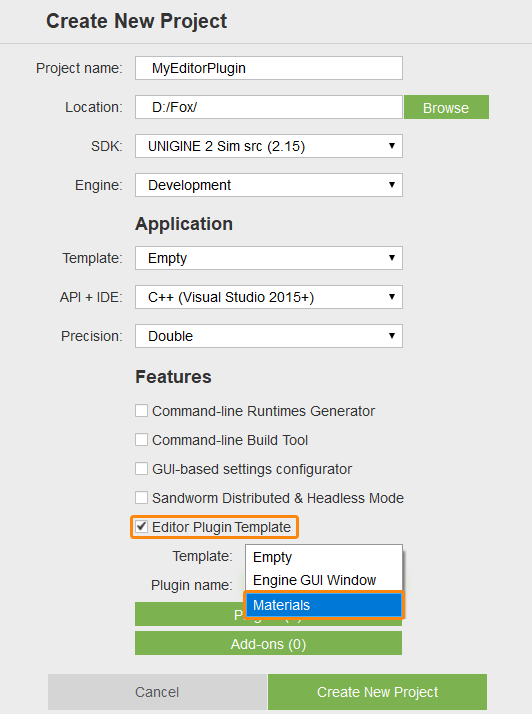Open the Precision dropdown
Screen dimensions: 532x714
coord(269,336)
